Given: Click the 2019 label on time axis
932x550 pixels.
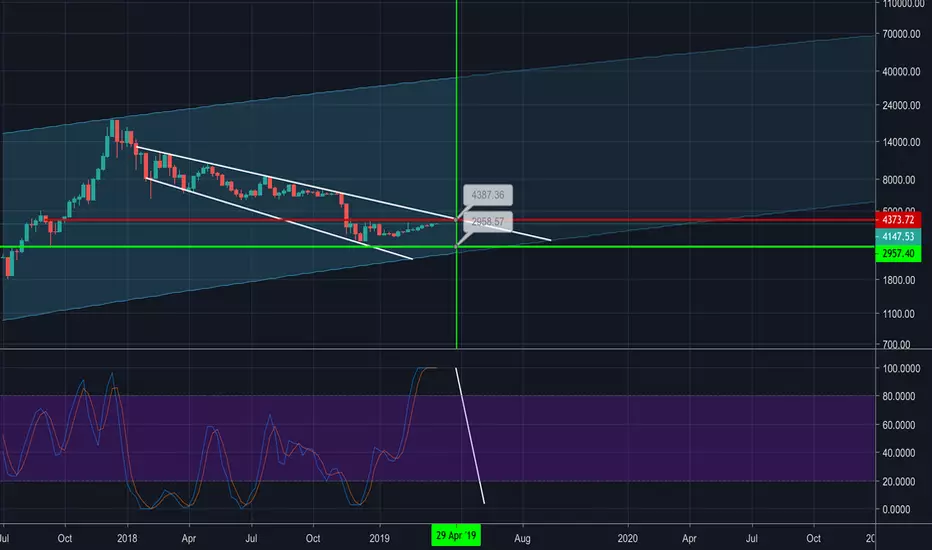Looking at the screenshot, I should [x=379, y=538].
